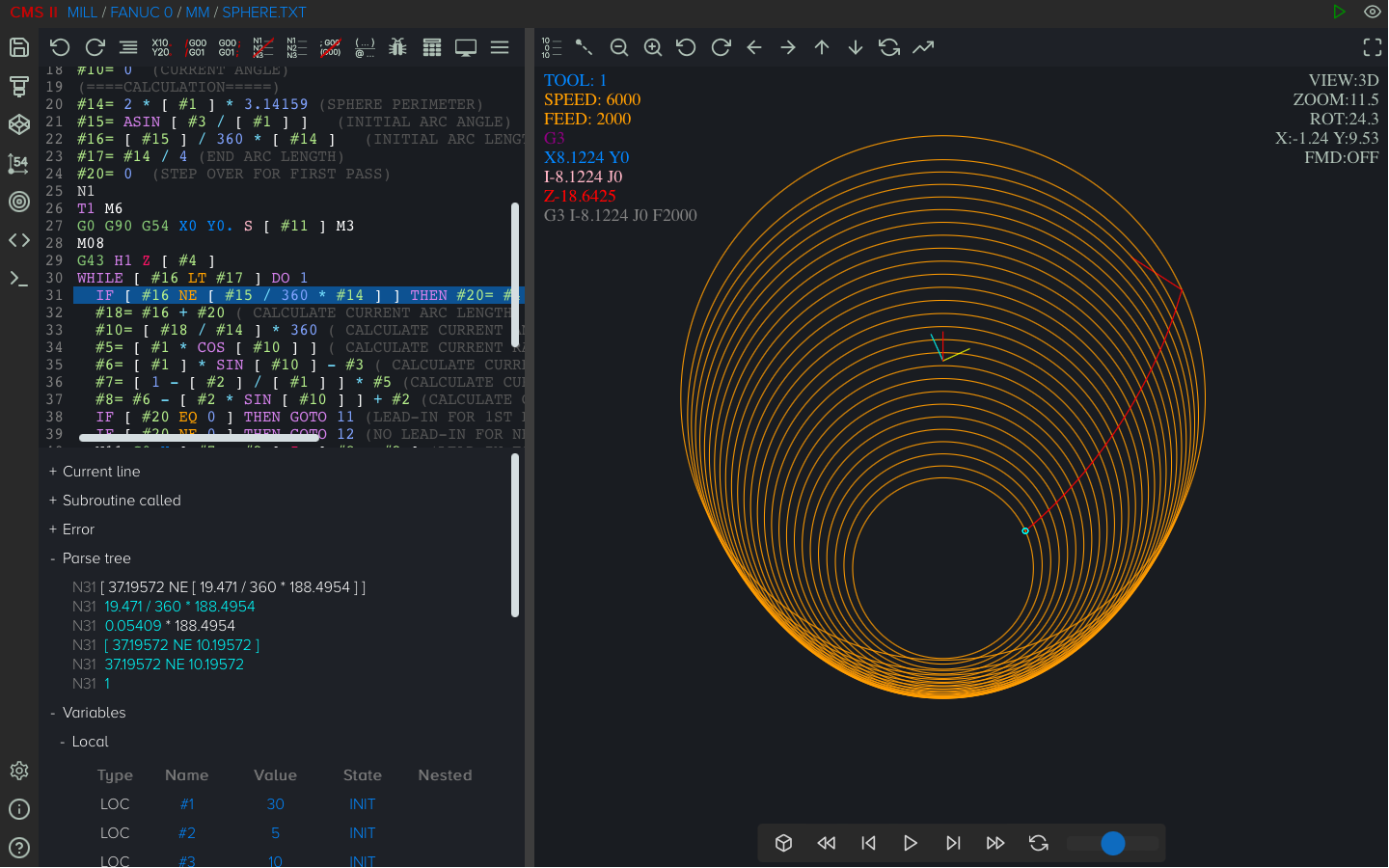Rotate view clockwise
Image resolution: width=1389 pixels, height=868 pixels.
(721, 47)
